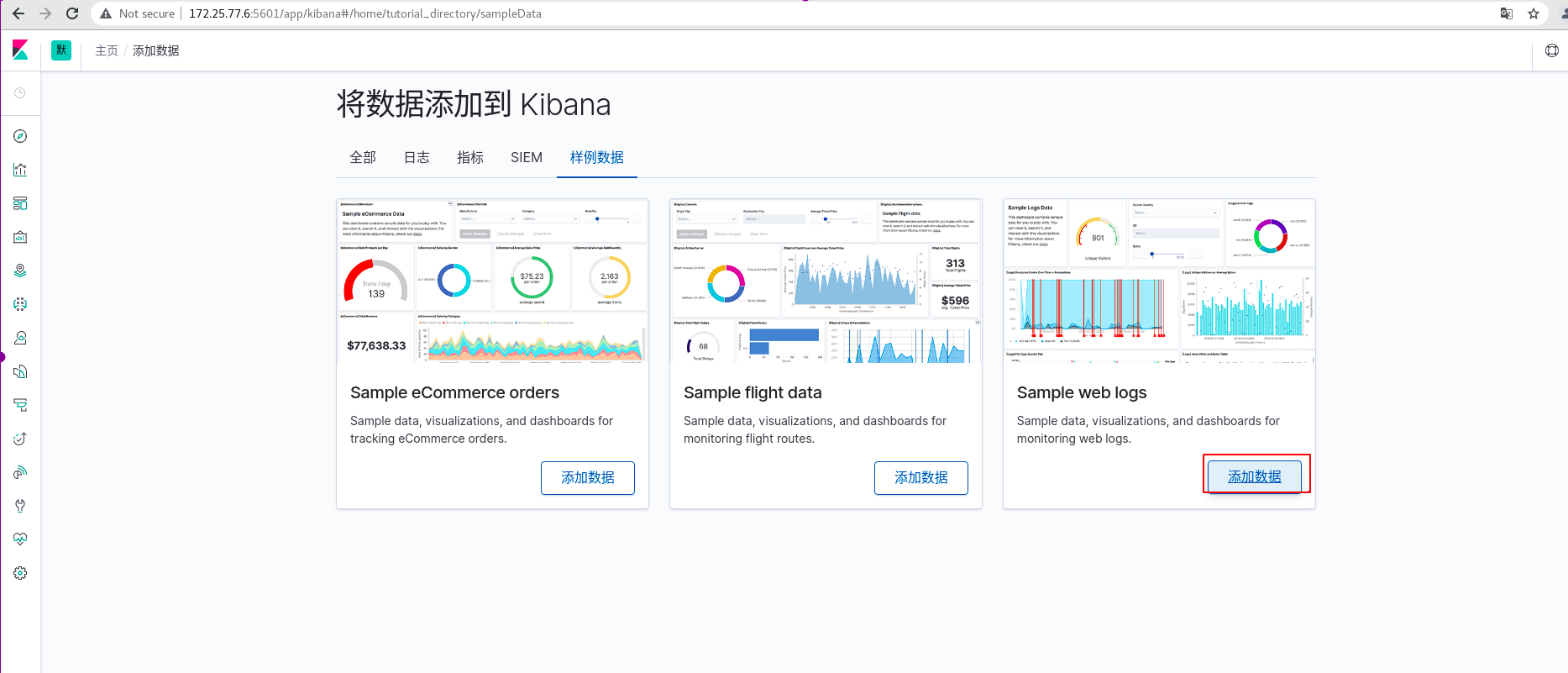Click the 将数据添加到 Kibana heading
The image size is (1568, 673).
coord(474,105)
